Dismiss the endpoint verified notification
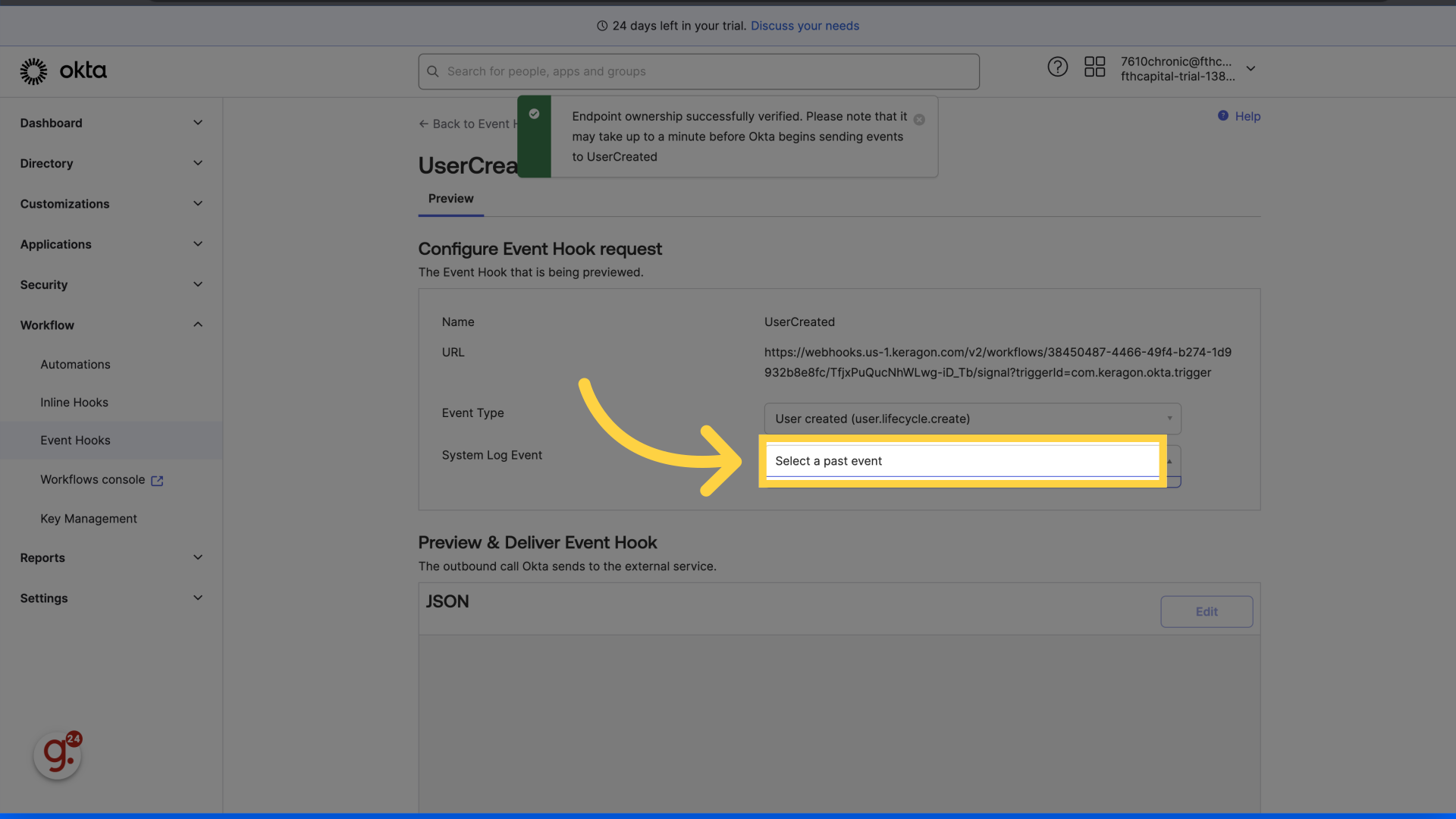This screenshot has width=1456, height=819. pyautogui.click(x=919, y=120)
